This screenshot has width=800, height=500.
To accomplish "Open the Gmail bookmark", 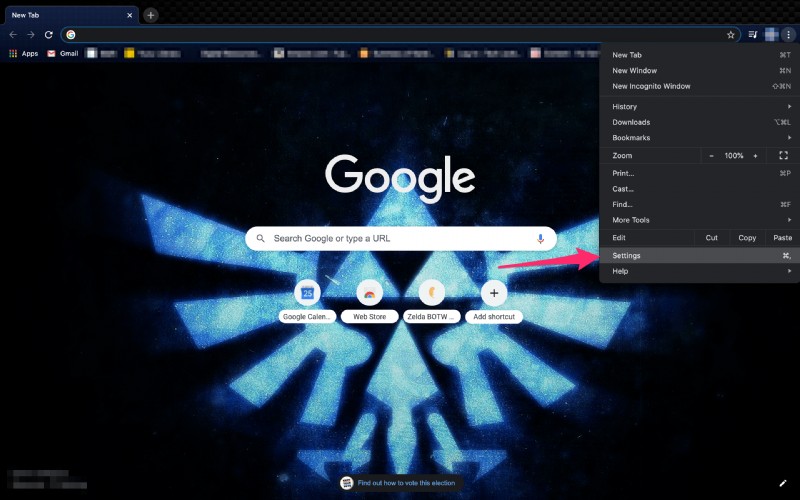I will (x=63, y=53).
